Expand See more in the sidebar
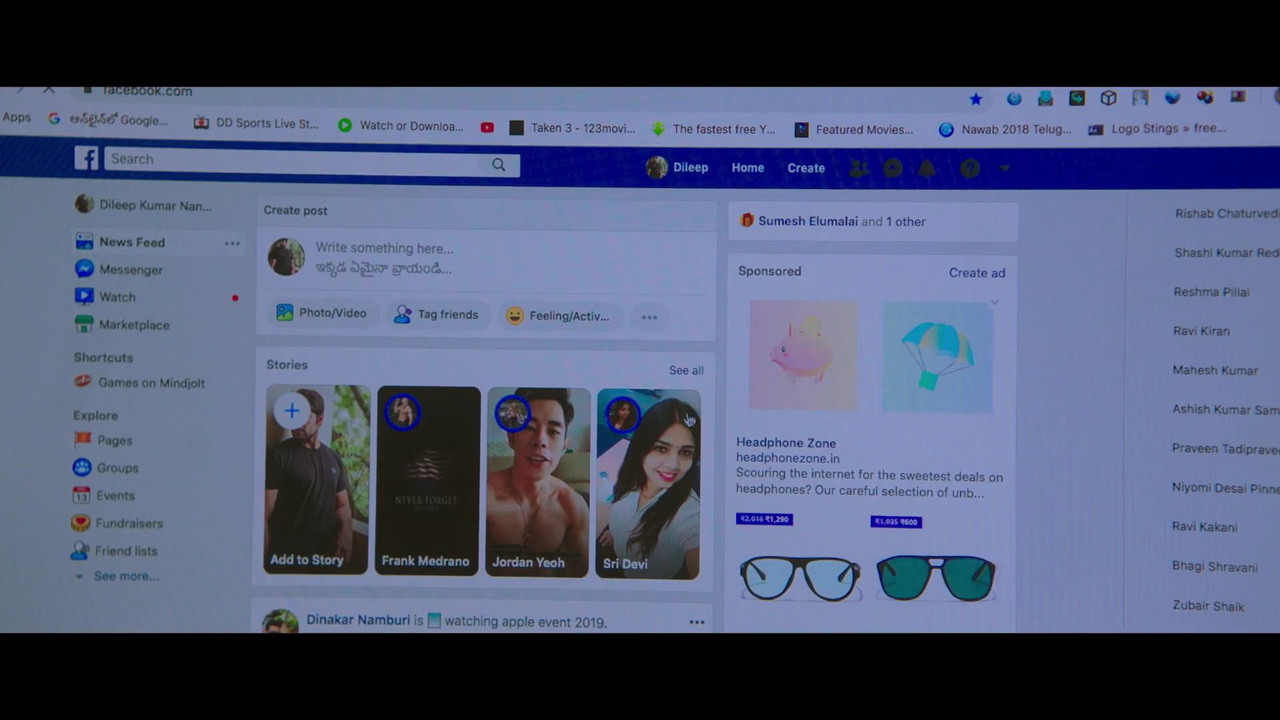This screenshot has height=720, width=1280. point(116,576)
